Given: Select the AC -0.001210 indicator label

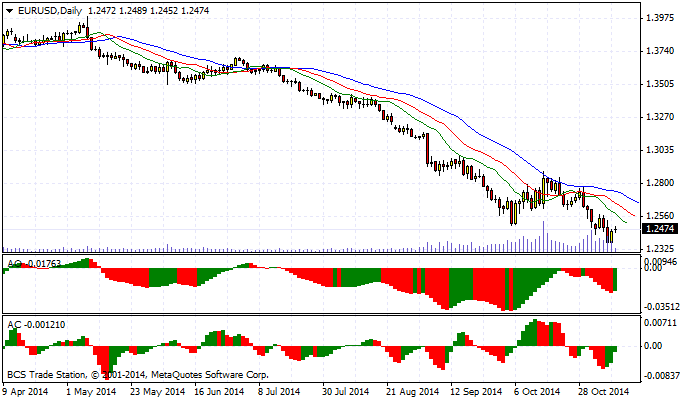Looking at the screenshot, I should tap(36, 325).
